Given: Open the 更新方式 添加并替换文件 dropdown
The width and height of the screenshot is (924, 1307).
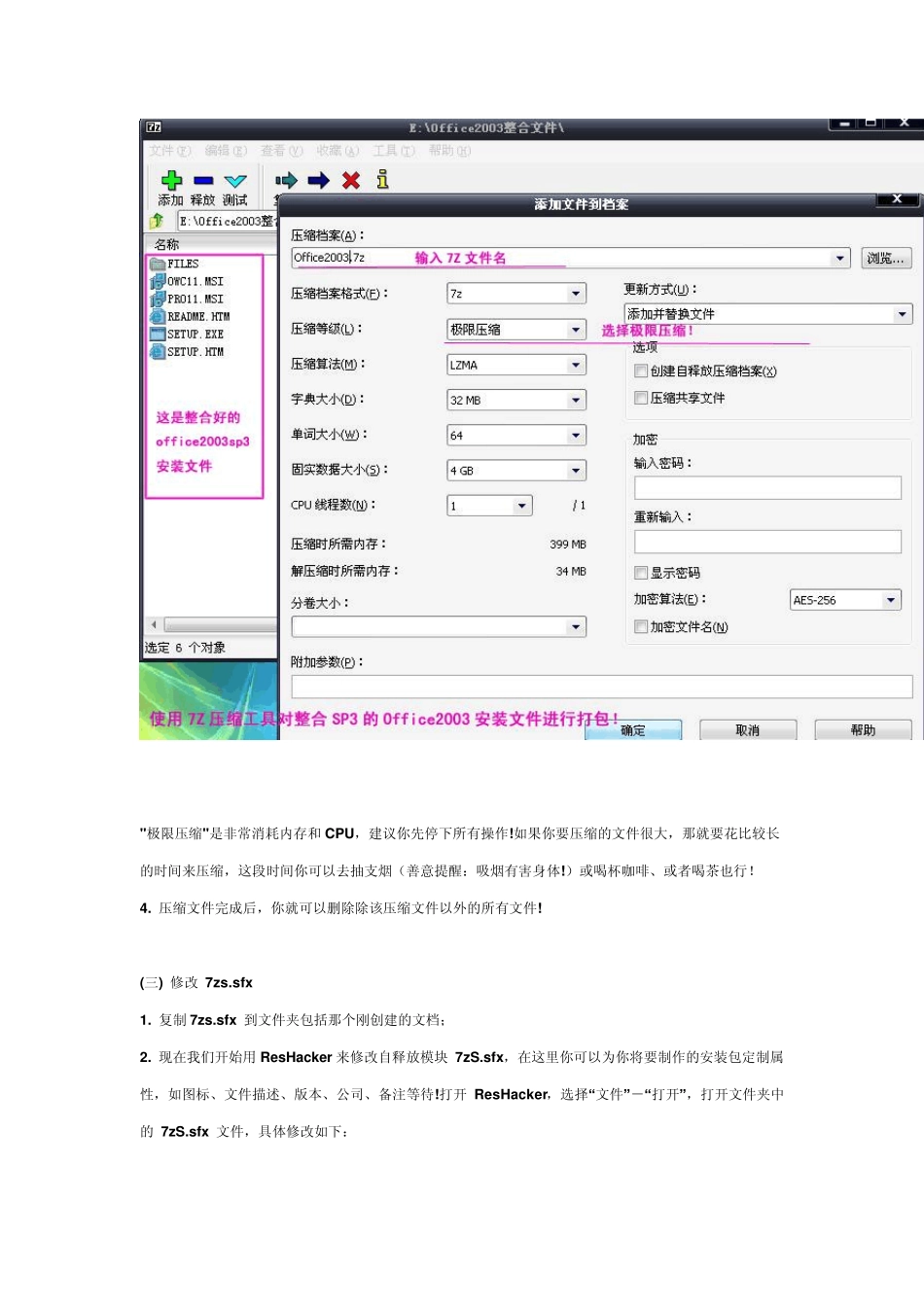Looking at the screenshot, I should [903, 314].
